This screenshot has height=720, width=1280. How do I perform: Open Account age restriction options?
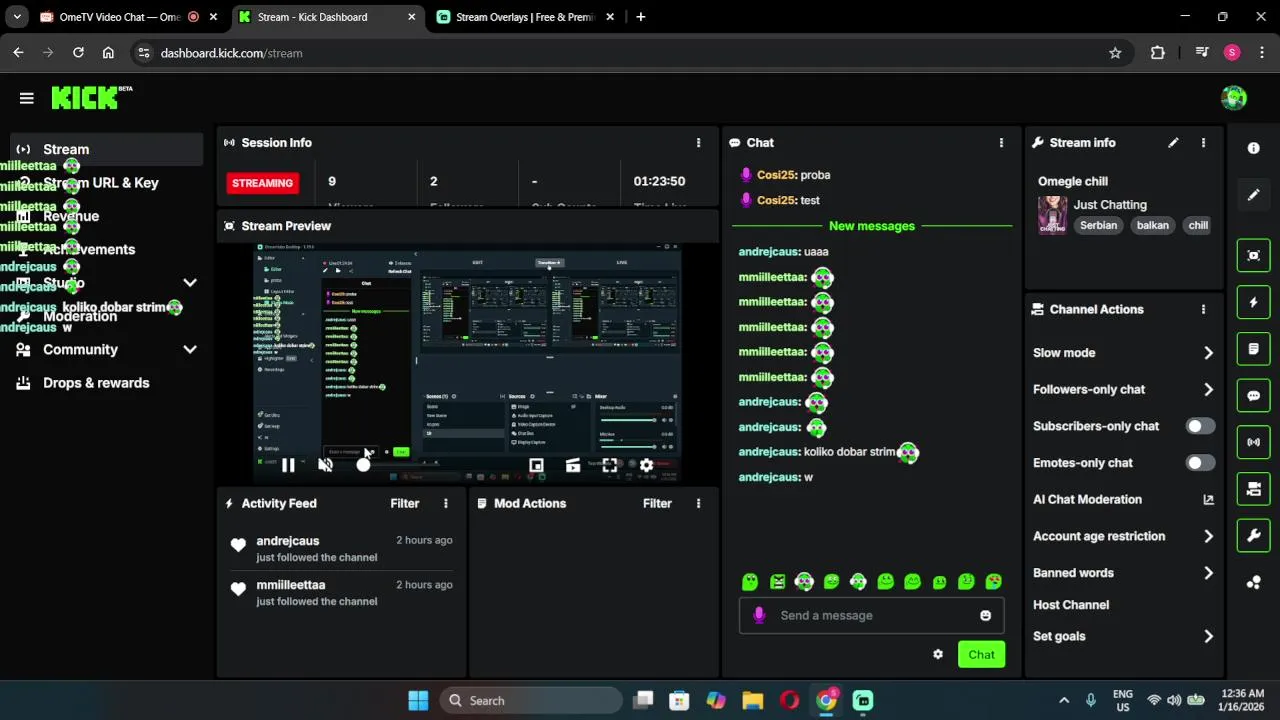click(1122, 536)
